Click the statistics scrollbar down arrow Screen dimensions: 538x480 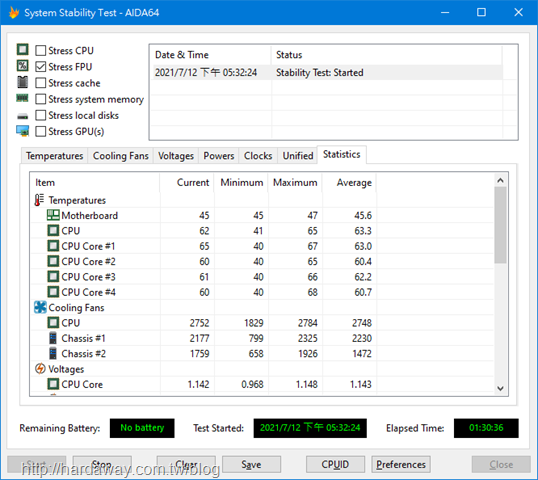(x=500, y=388)
